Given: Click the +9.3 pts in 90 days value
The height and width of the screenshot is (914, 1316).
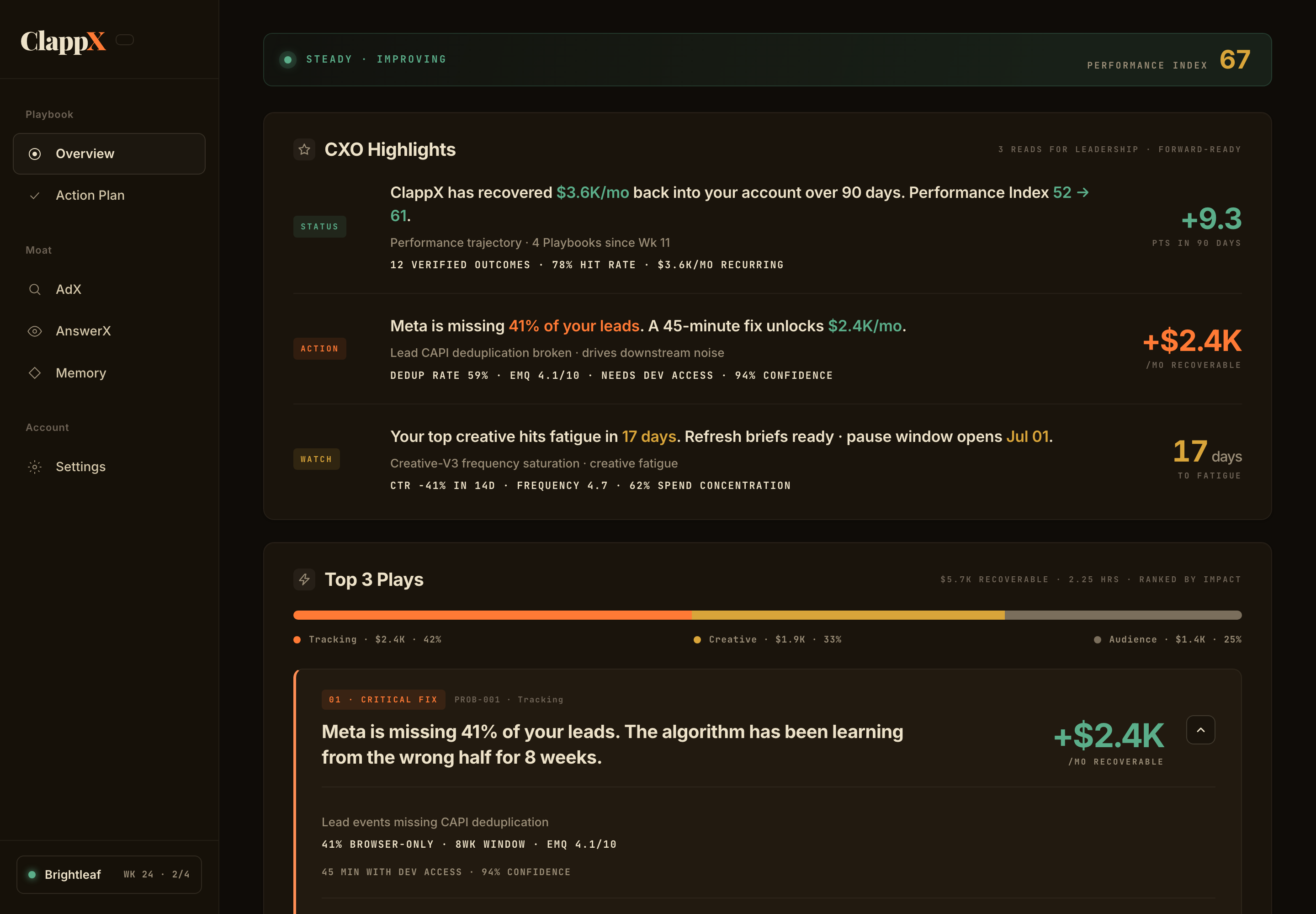Looking at the screenshot, I should [x=1211, y=218].
